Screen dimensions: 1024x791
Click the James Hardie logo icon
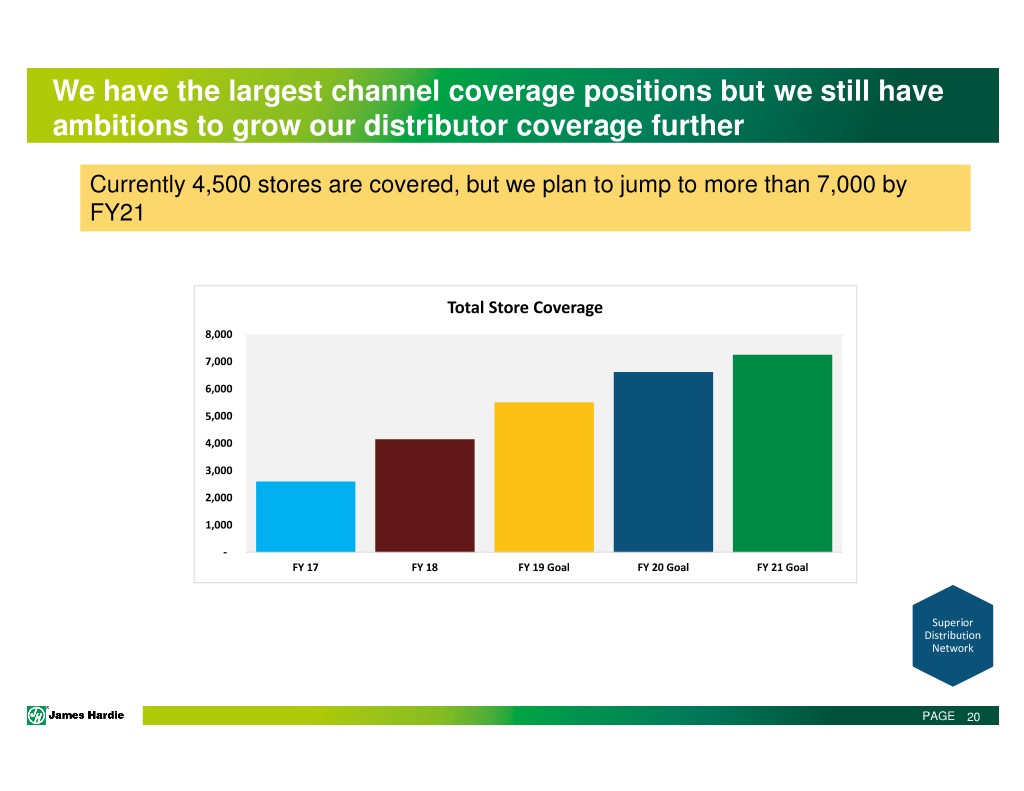[x=37, y=715]
